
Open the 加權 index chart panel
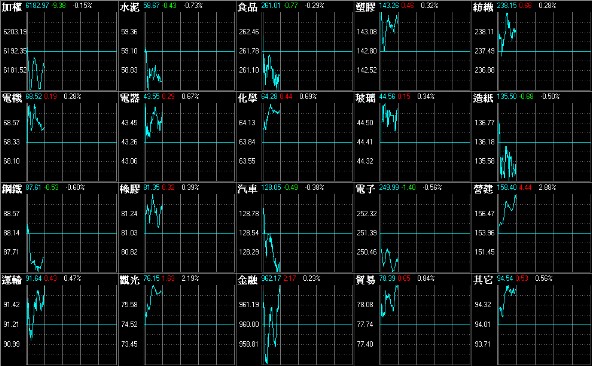point(59,46)
